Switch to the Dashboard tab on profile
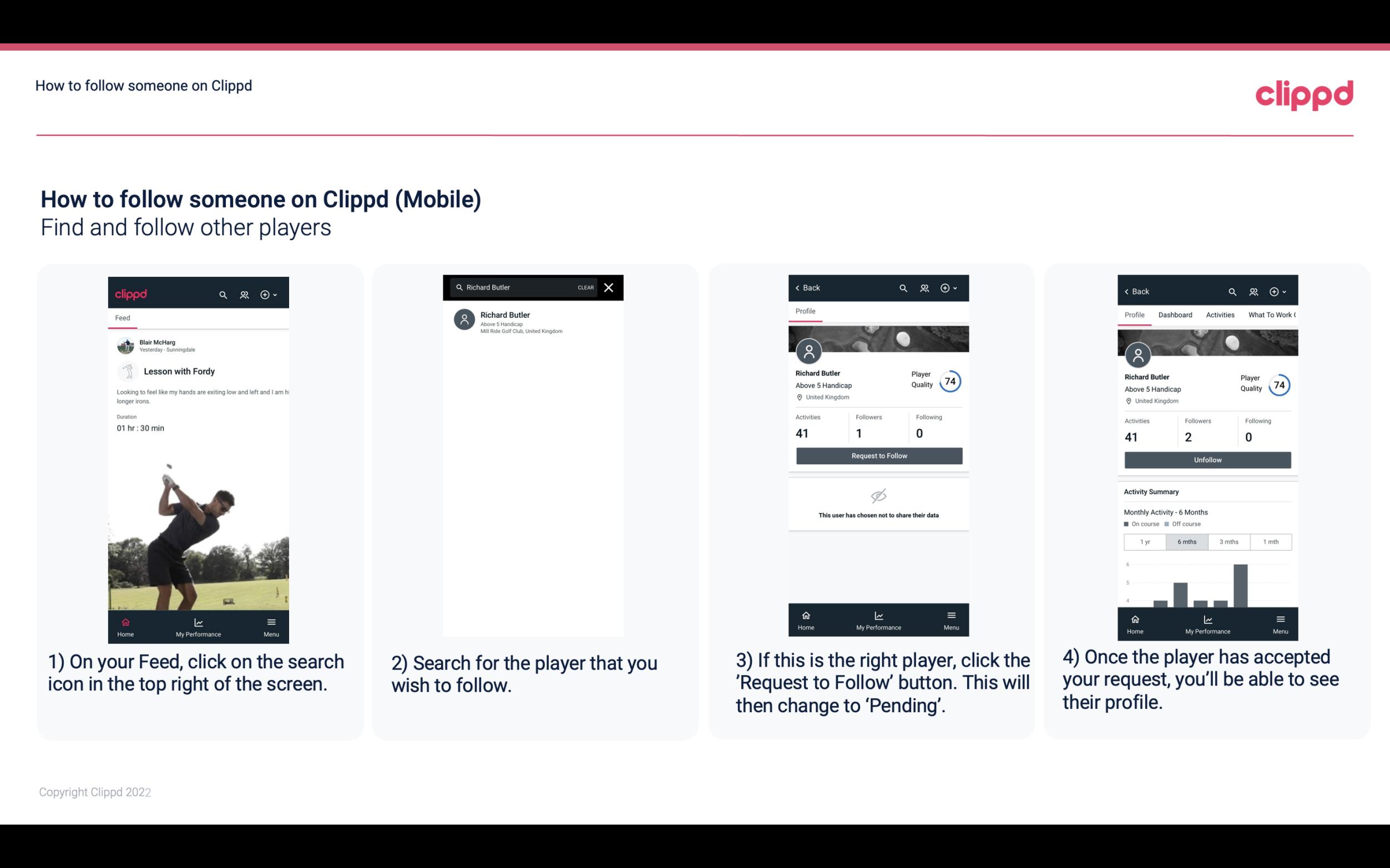Image resolution: width=1390 pixels, height=868 pixels. tap(1175, 315)
